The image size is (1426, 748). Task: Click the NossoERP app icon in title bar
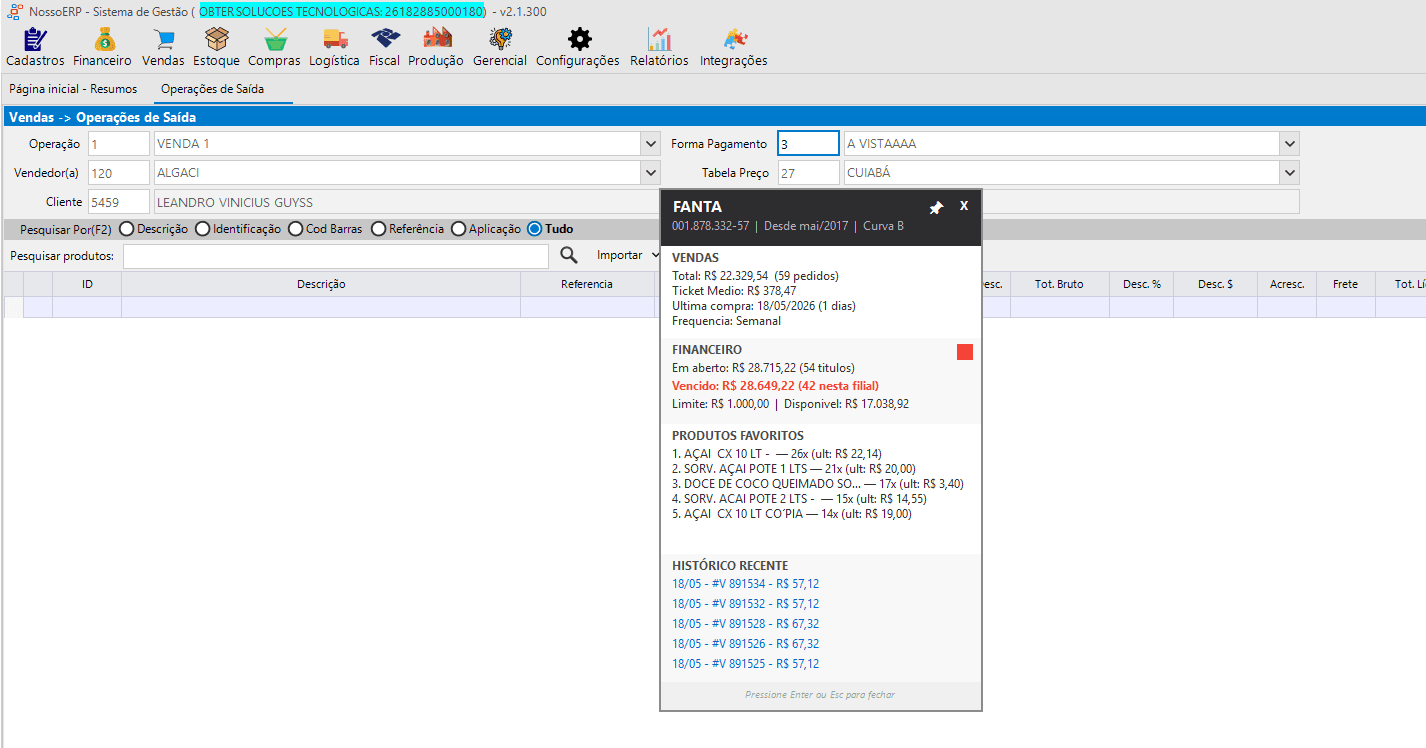14,10
